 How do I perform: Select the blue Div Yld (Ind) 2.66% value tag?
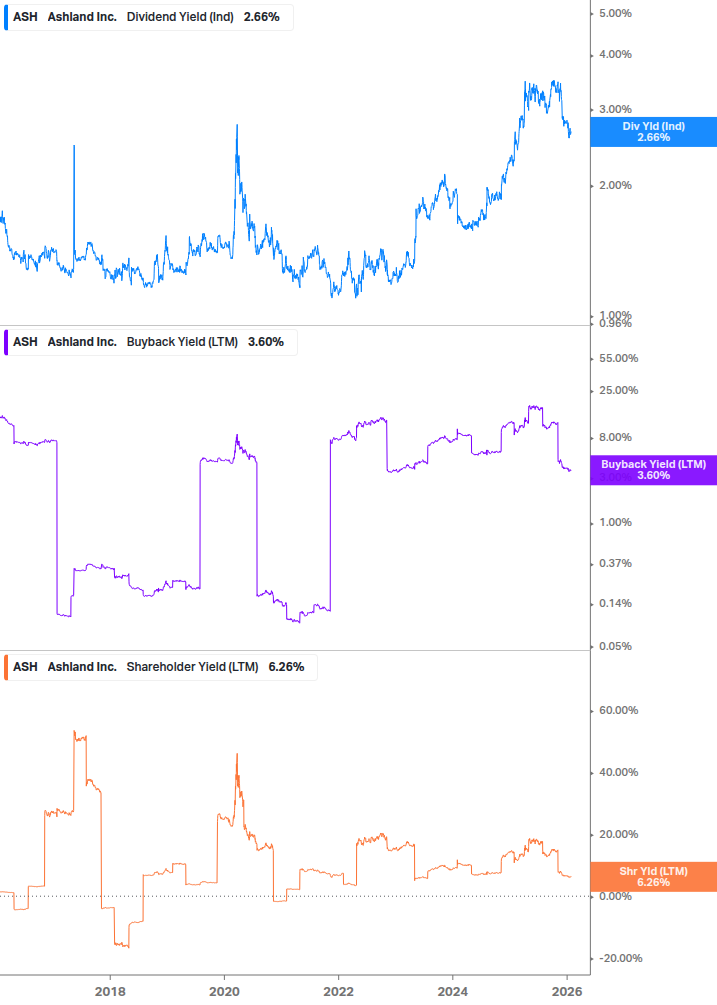click(x=654, y=132)
